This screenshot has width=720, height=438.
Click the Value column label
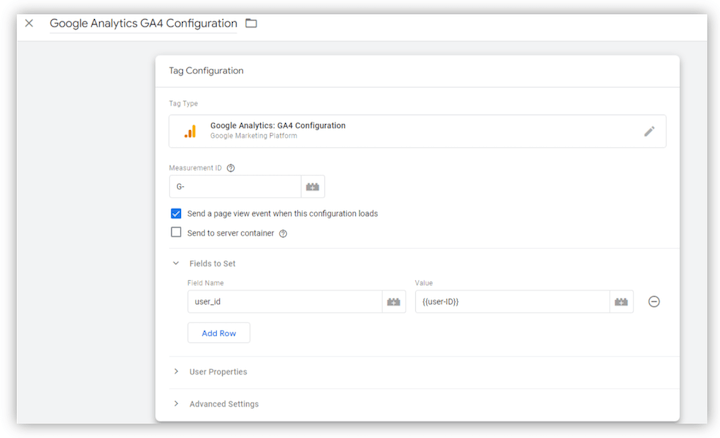tap(424, 283)
